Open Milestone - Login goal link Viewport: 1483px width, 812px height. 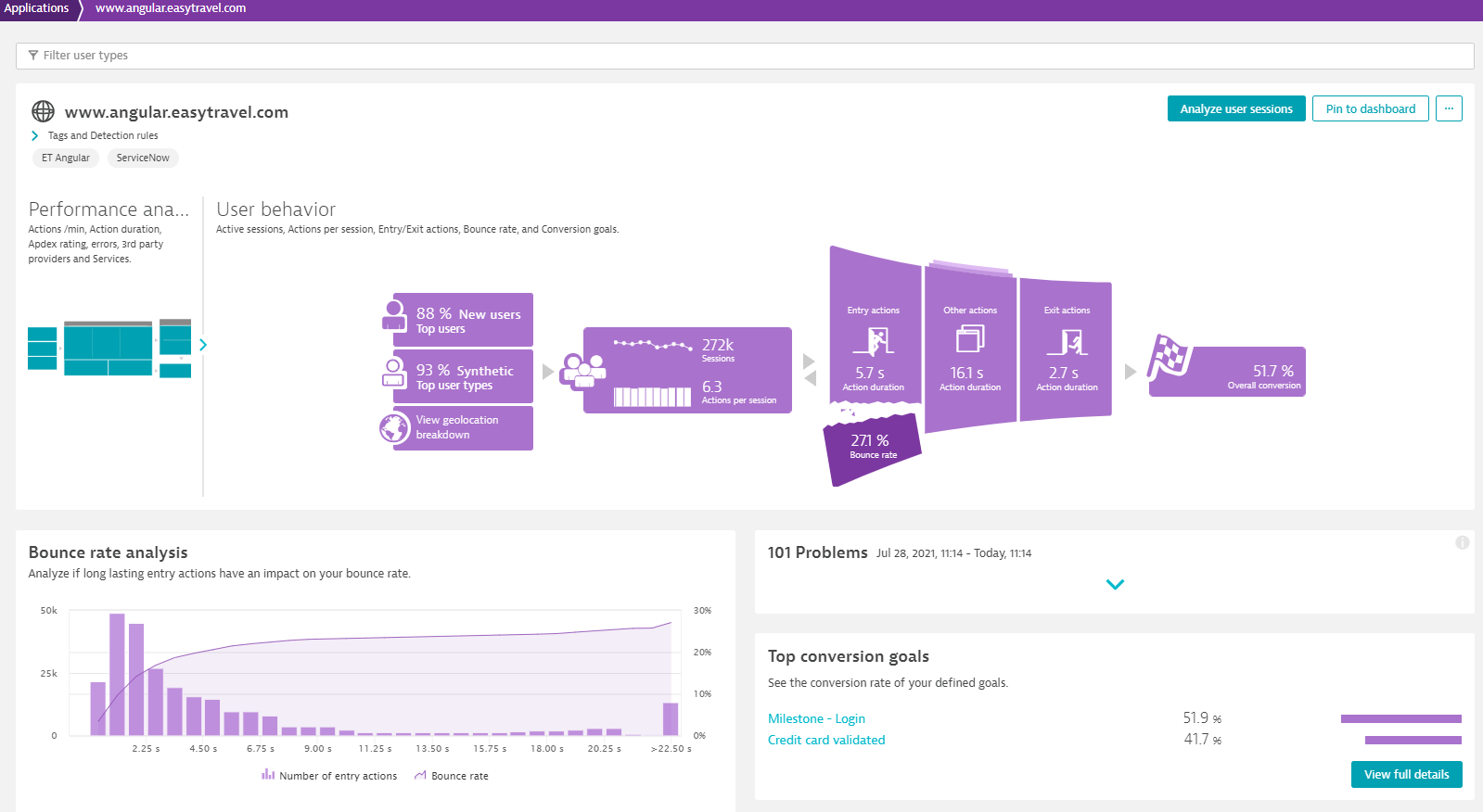click(x=816, y=718)
